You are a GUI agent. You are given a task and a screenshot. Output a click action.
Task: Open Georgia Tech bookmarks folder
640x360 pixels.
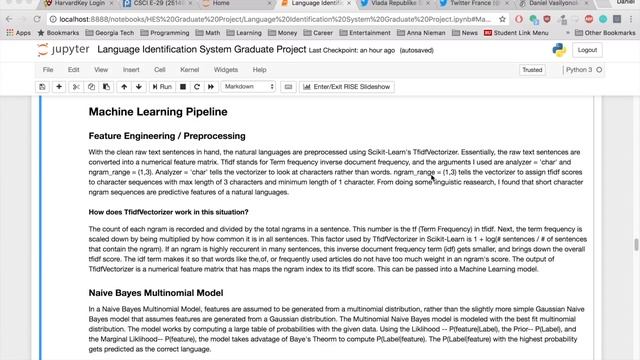tap(109, 33)
